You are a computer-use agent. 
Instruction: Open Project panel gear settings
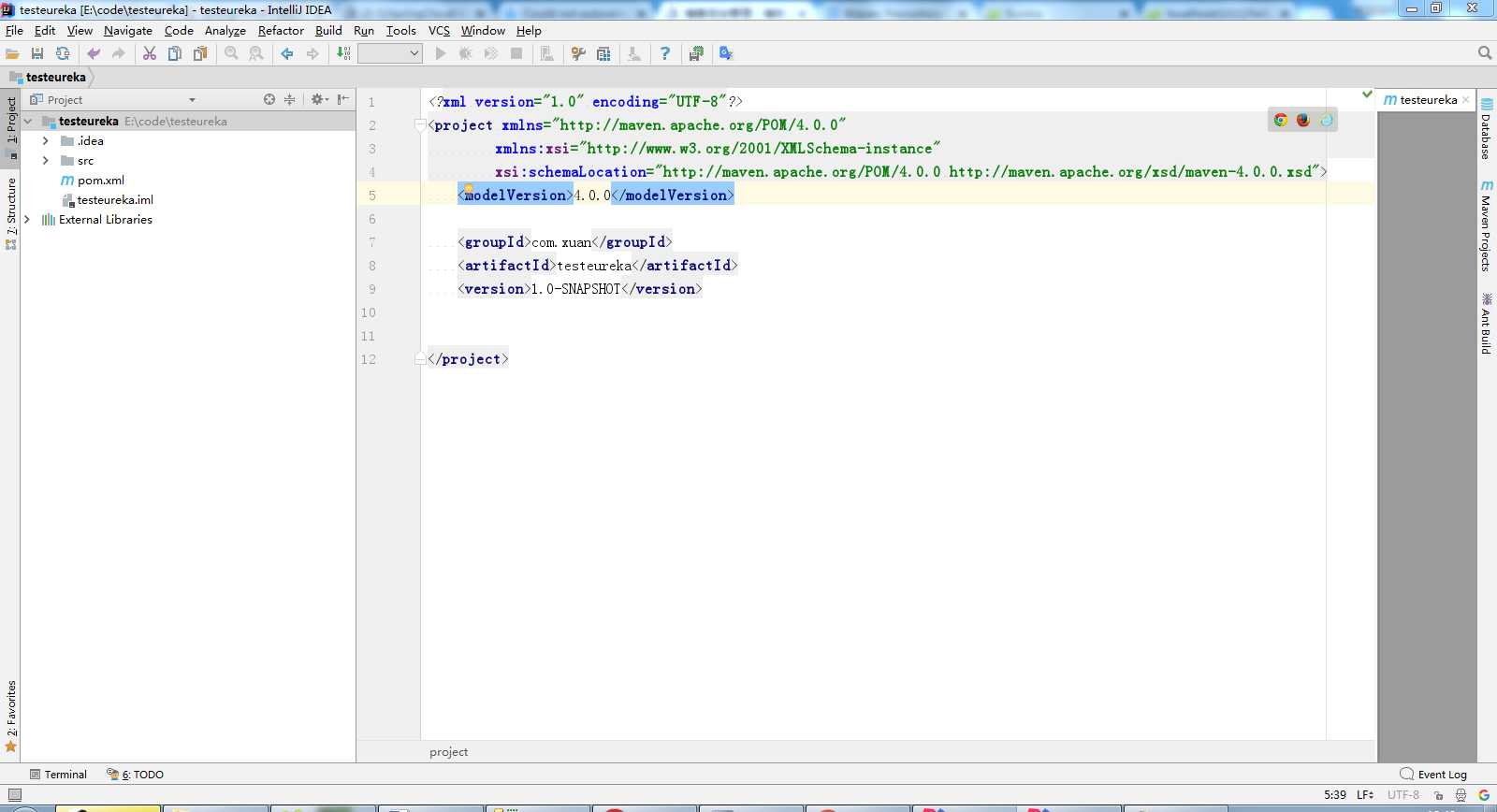(x=319, y=99)
